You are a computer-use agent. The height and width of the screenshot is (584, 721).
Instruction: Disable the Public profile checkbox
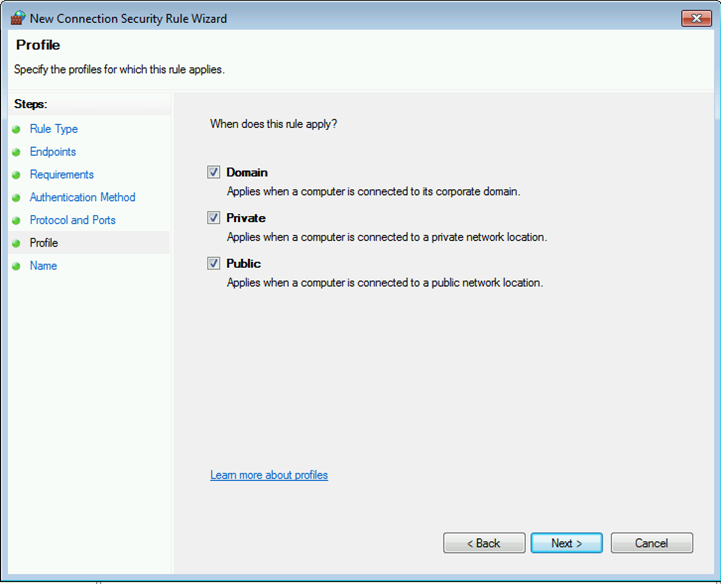(213, 263)
